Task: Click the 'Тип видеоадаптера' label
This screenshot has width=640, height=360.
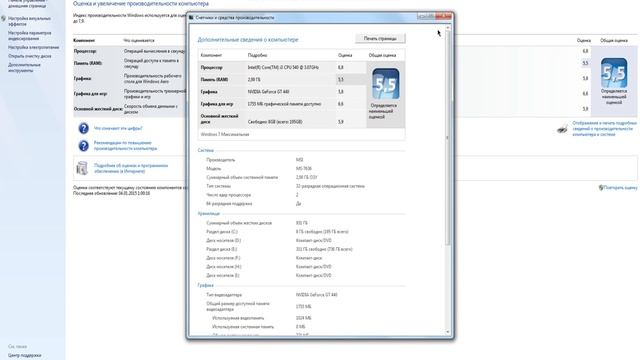Action: [x=224, y=295]
